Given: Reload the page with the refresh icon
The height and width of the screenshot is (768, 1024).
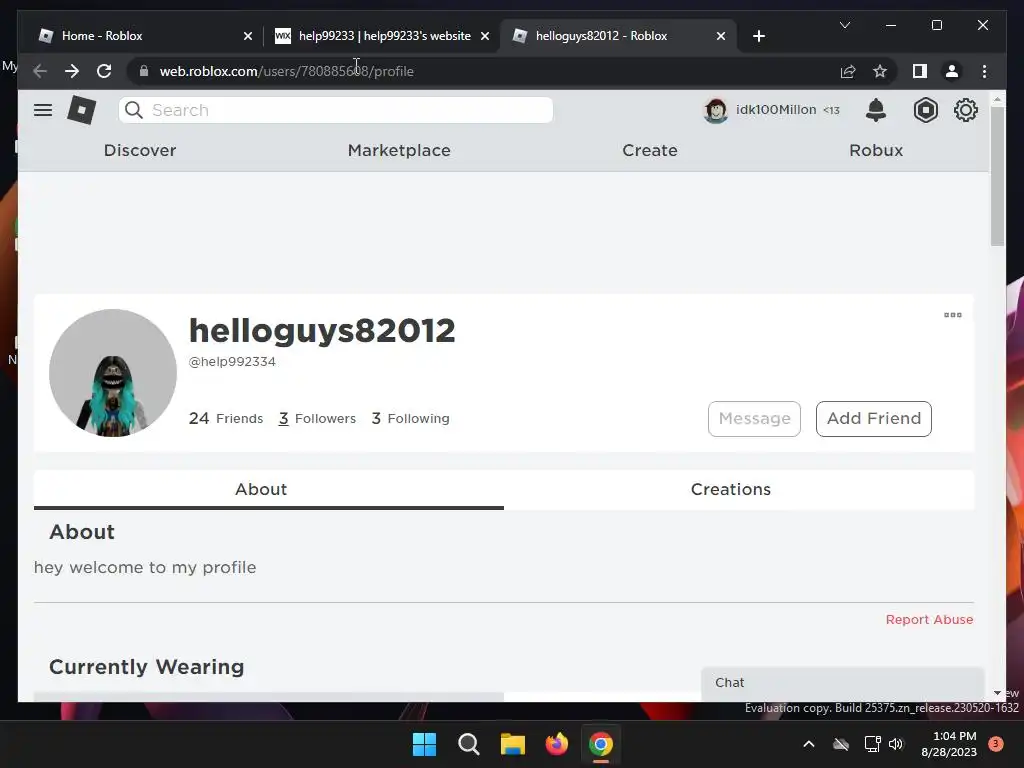Looking at the screenshot, I should (x=104, y=71).
